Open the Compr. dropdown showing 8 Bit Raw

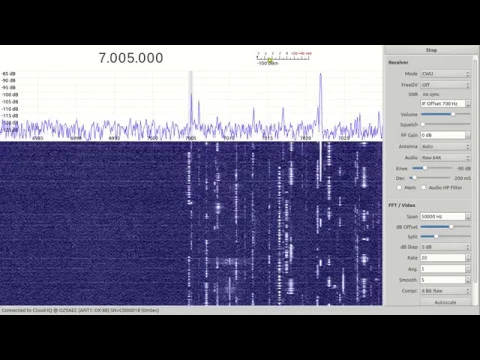point(445,291)
